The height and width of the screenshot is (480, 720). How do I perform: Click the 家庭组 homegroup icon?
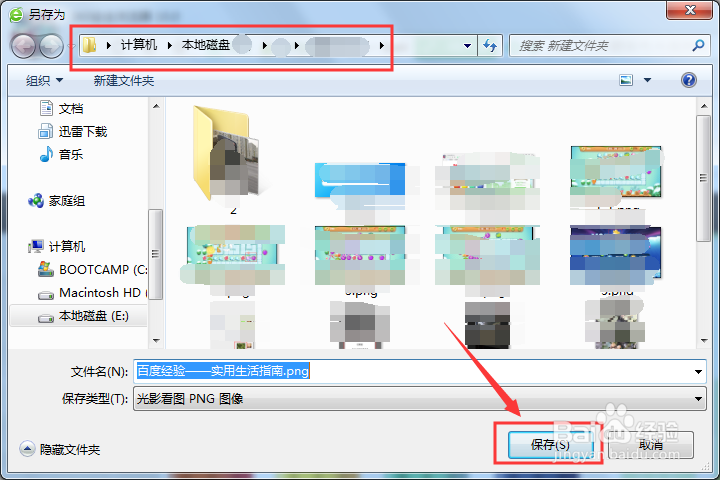(x=36, y=201)
